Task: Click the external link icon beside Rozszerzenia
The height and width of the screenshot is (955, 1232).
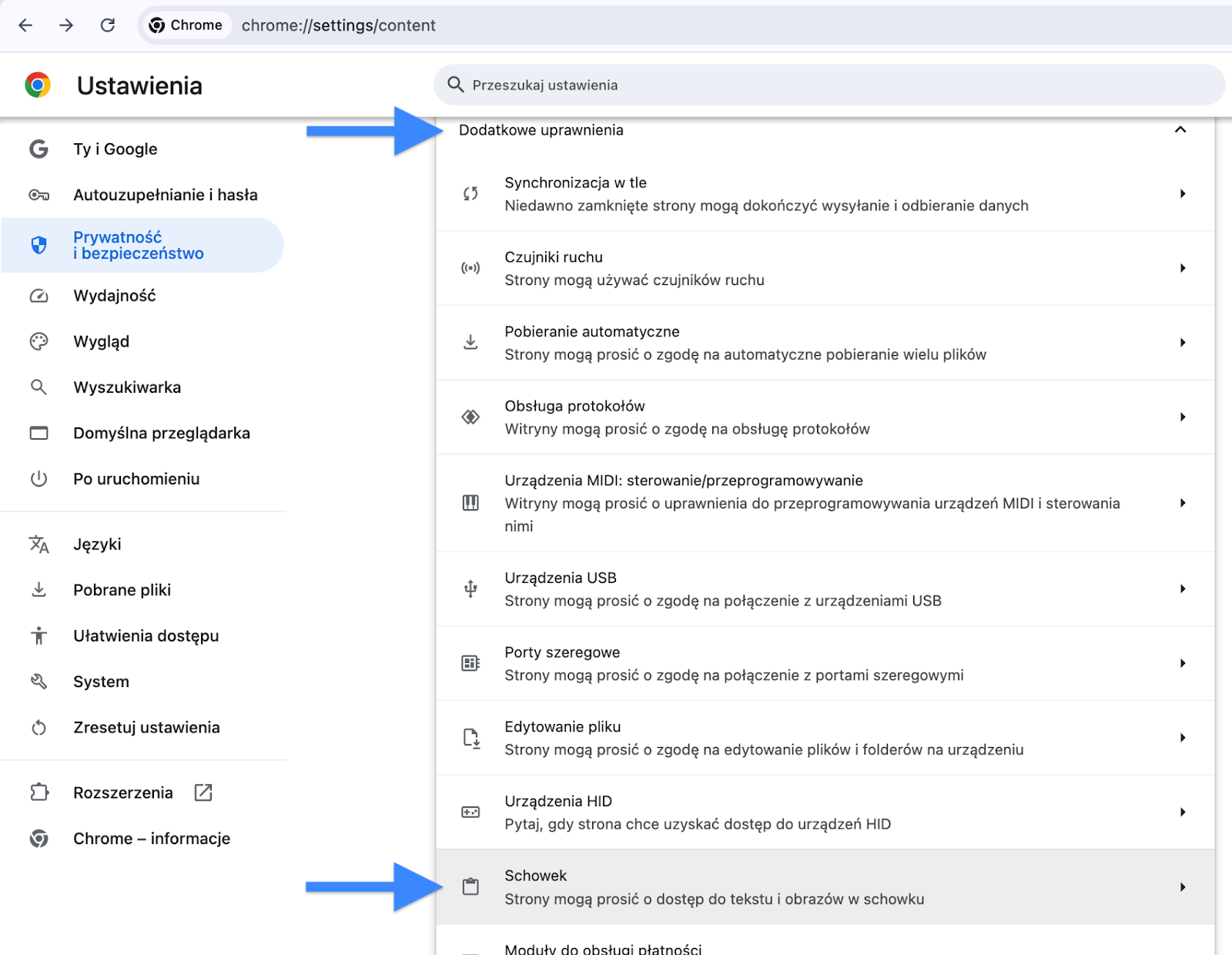Action: pos(203,792)
